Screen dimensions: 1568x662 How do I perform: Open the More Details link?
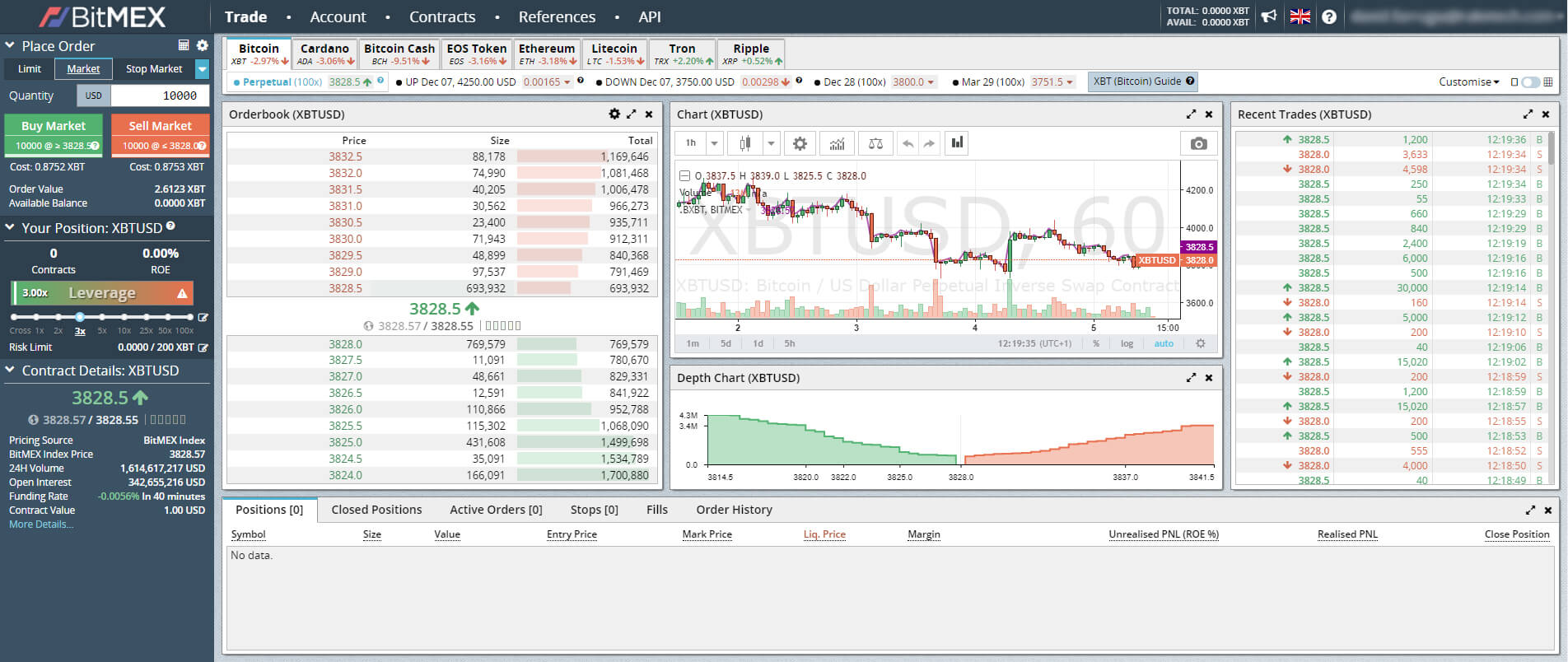[x=41, y=524]
